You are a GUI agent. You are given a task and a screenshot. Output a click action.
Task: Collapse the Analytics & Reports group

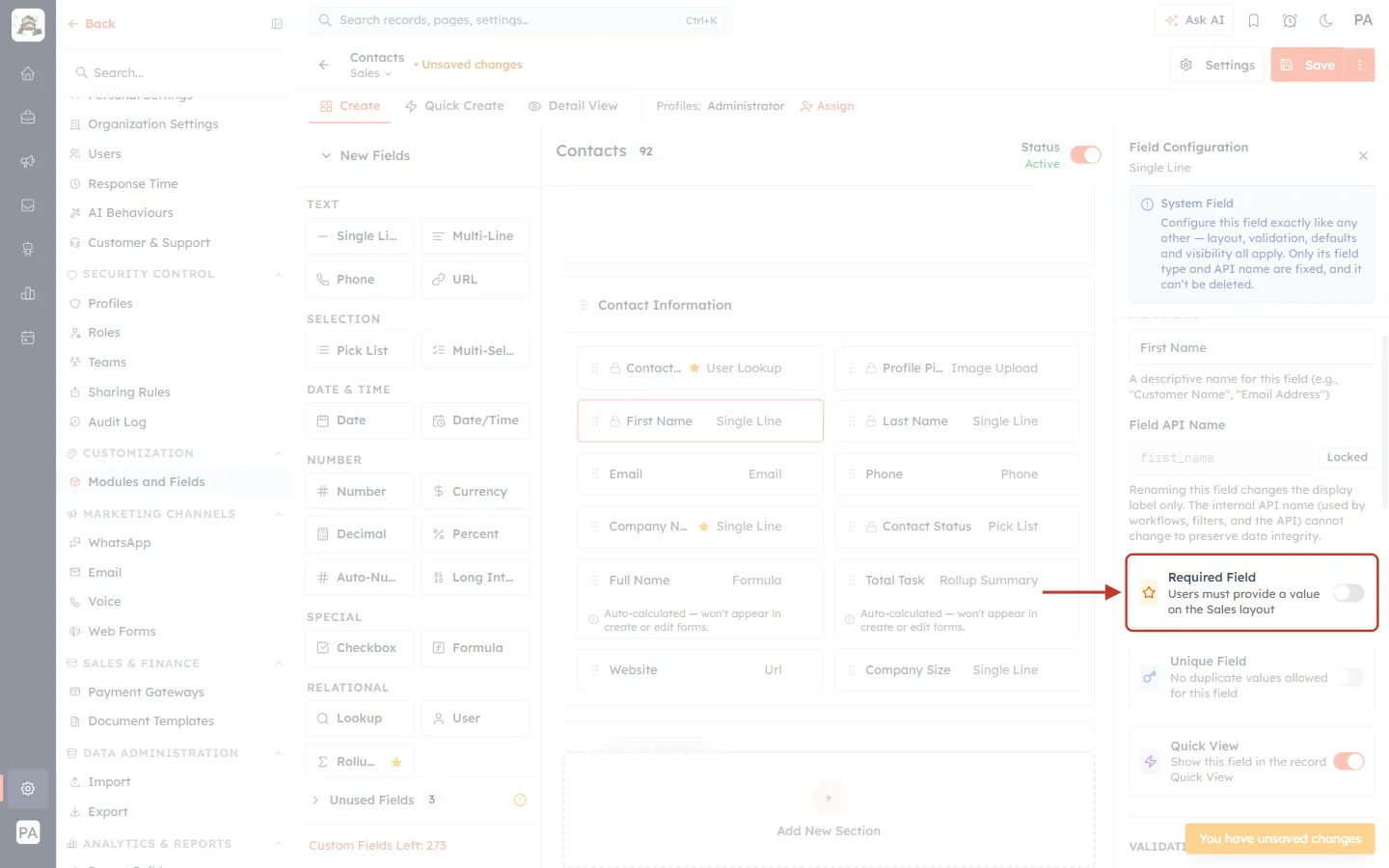[279, 844]
